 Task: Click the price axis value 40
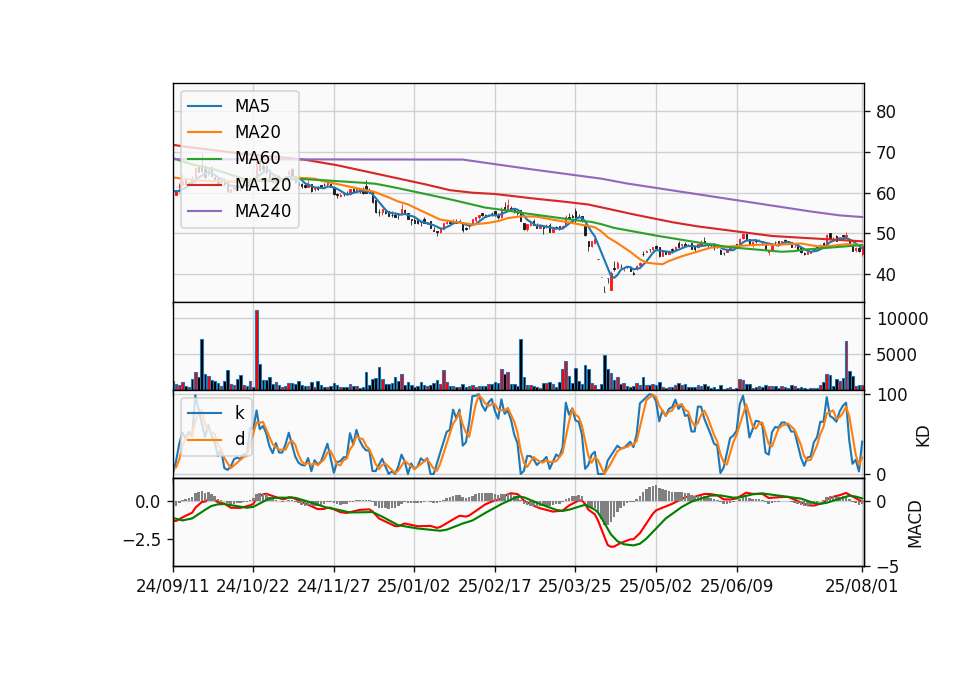886,275
